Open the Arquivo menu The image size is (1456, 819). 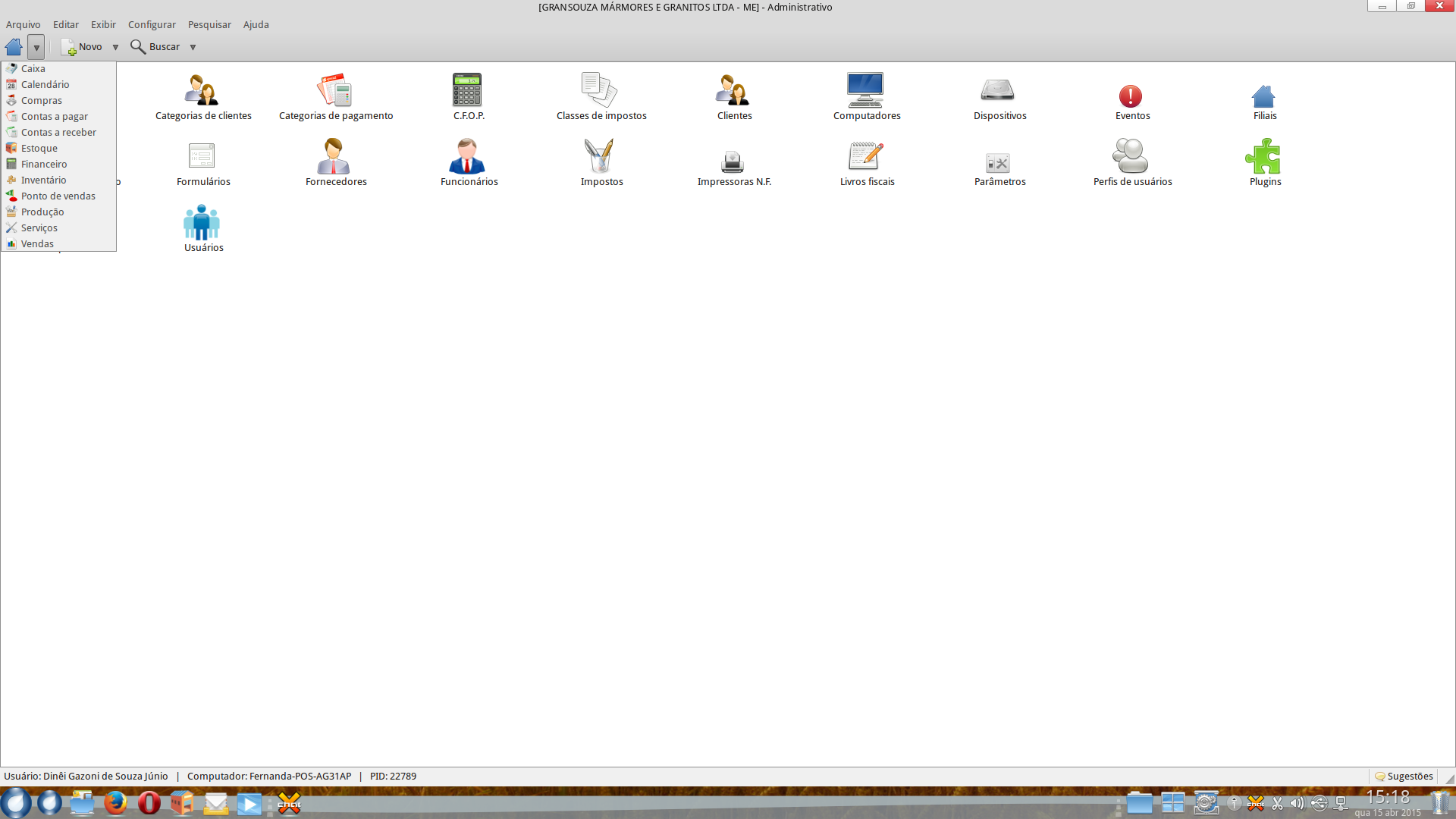click(24, 24)
